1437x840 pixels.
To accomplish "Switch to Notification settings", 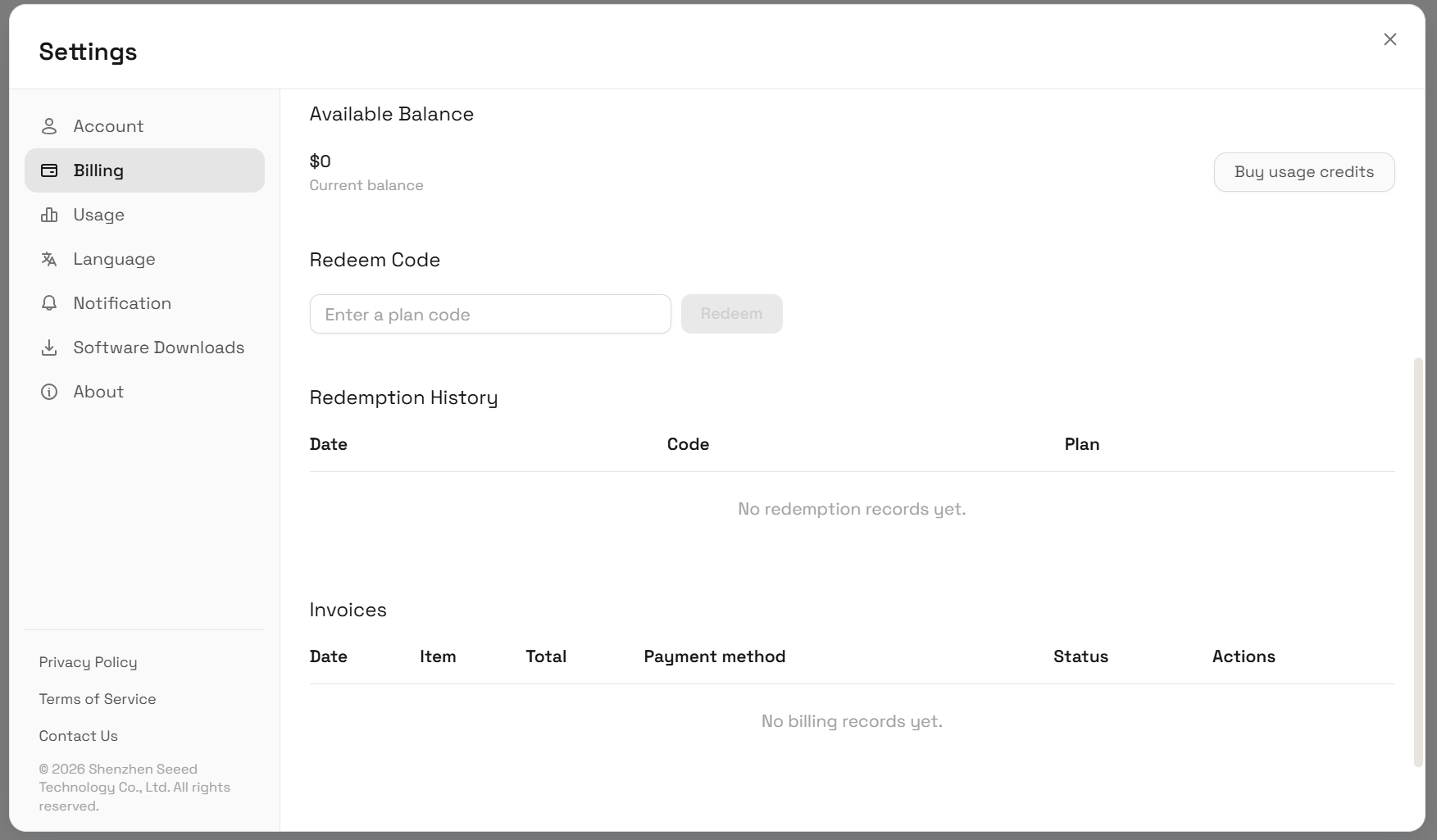I will [144, 303].
